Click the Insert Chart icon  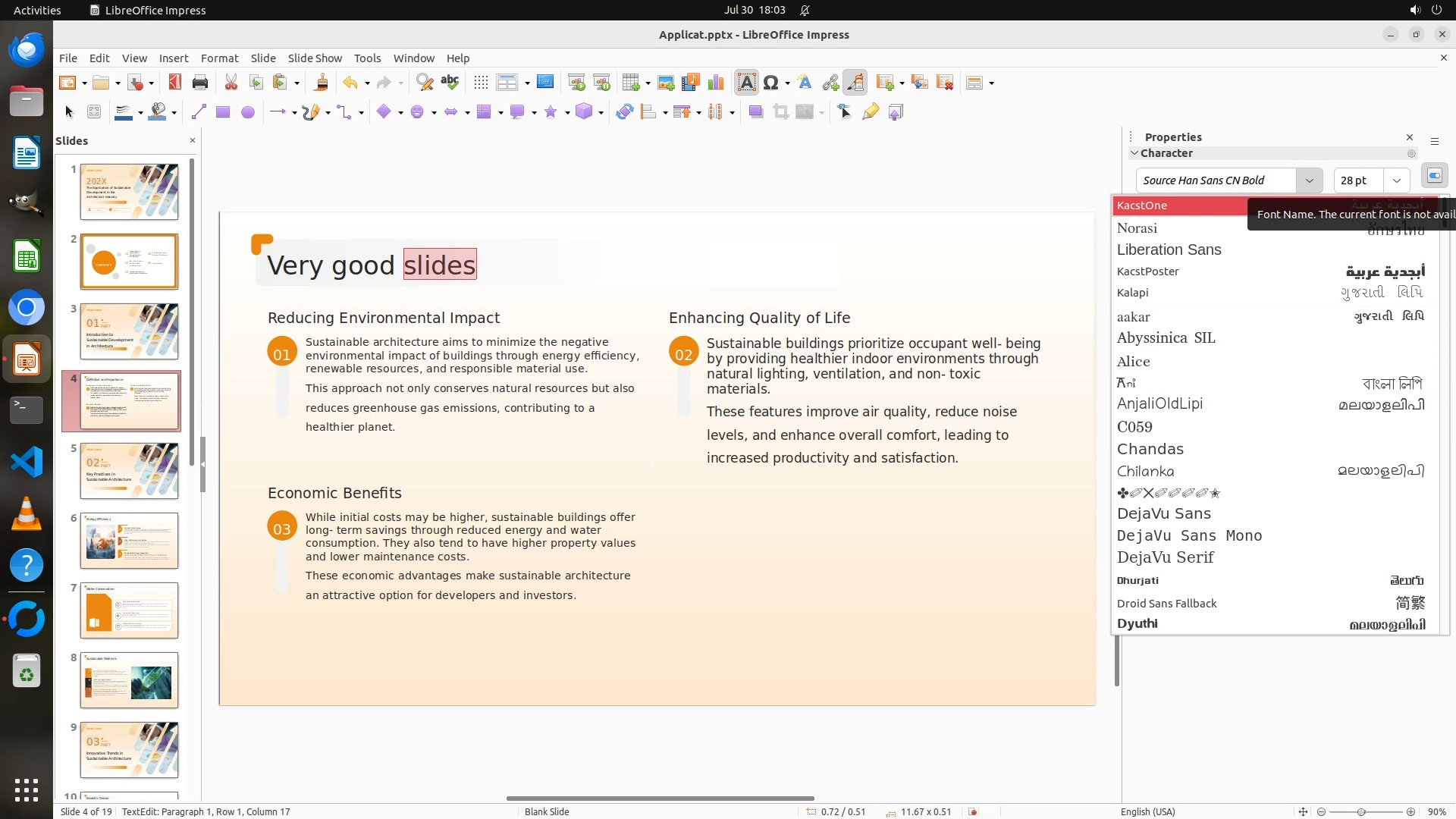coord(715,83)
